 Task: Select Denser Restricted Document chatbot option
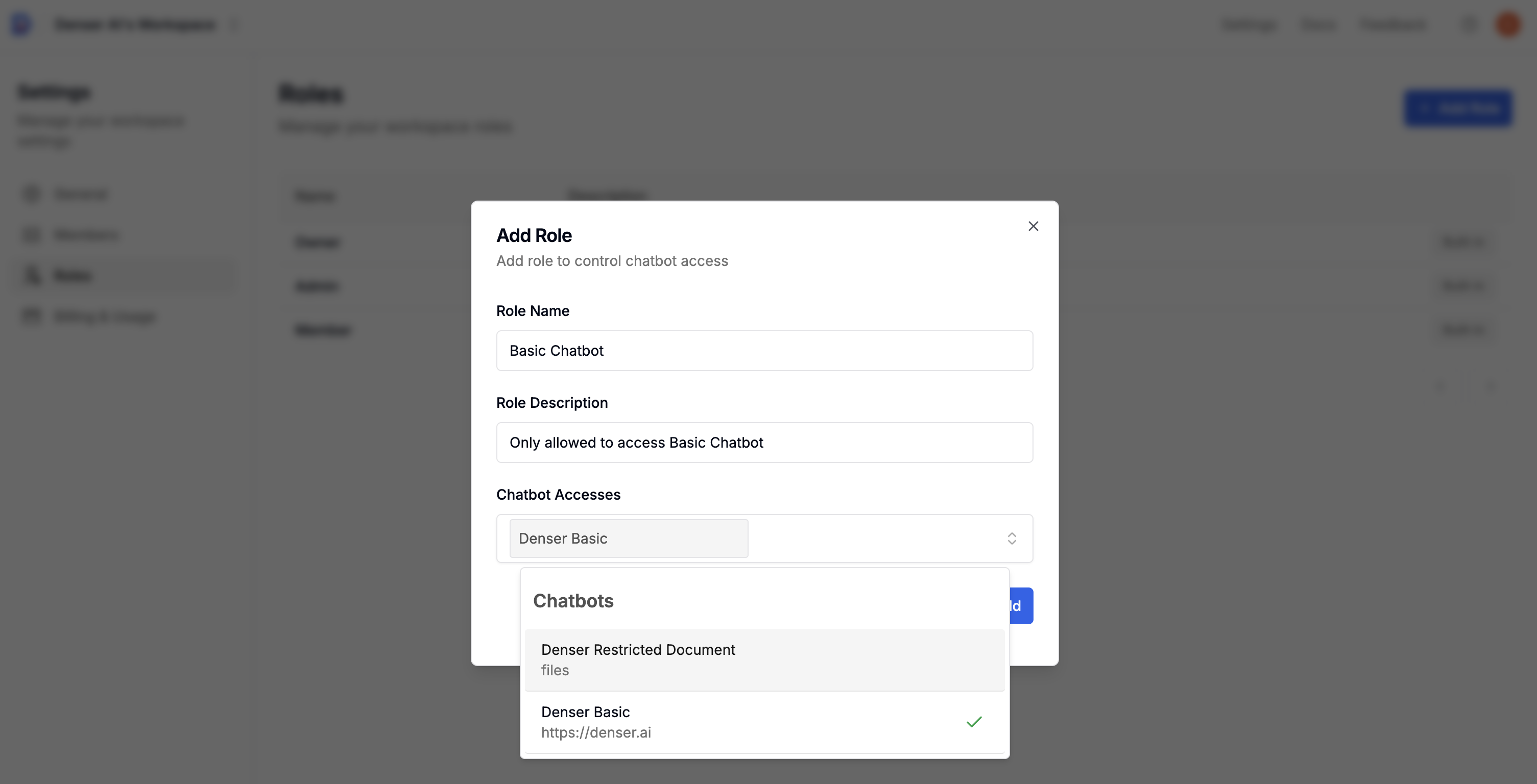[x=764, y=660]
